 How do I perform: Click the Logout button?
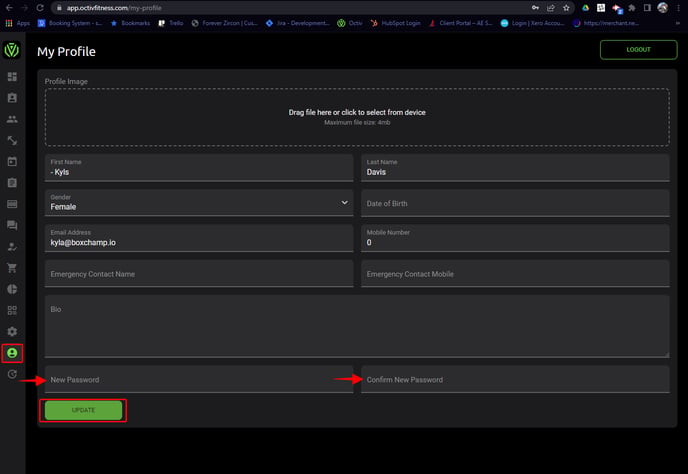[x=638, y=50]
